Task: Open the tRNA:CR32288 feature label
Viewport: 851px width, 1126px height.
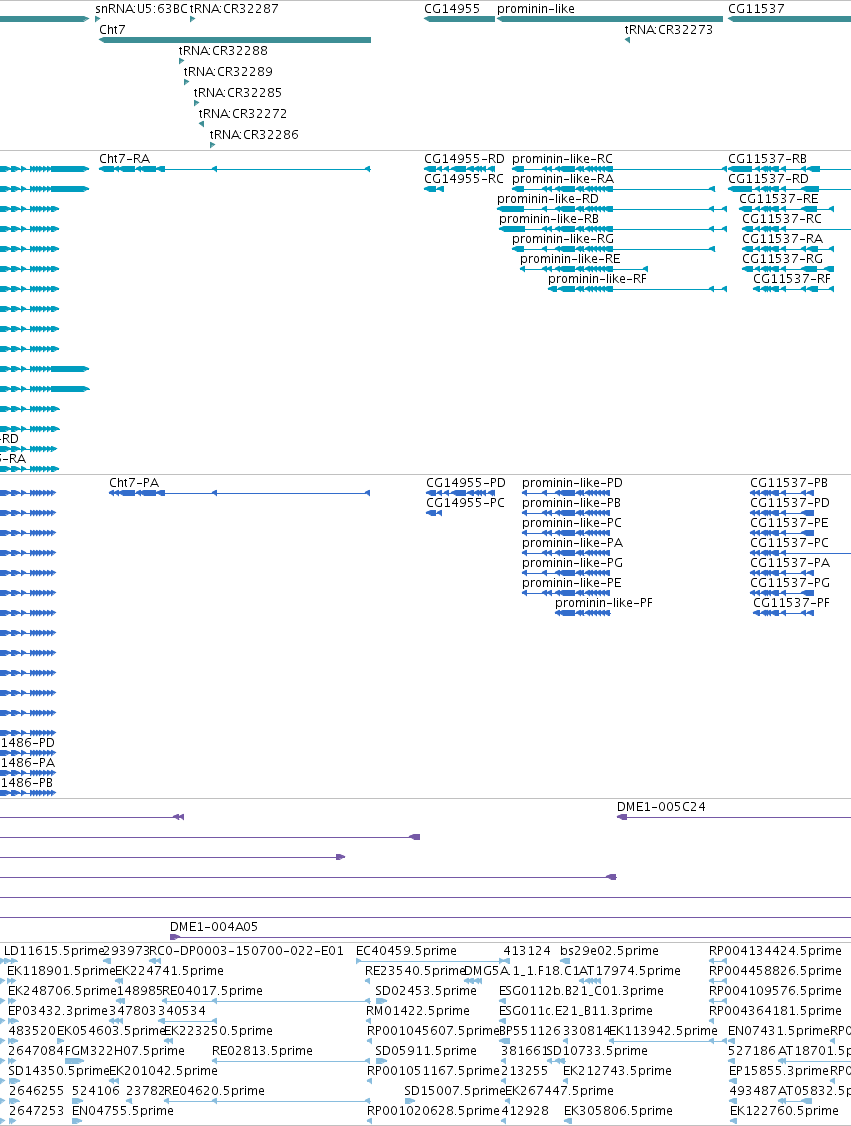Action: (223, 50)
